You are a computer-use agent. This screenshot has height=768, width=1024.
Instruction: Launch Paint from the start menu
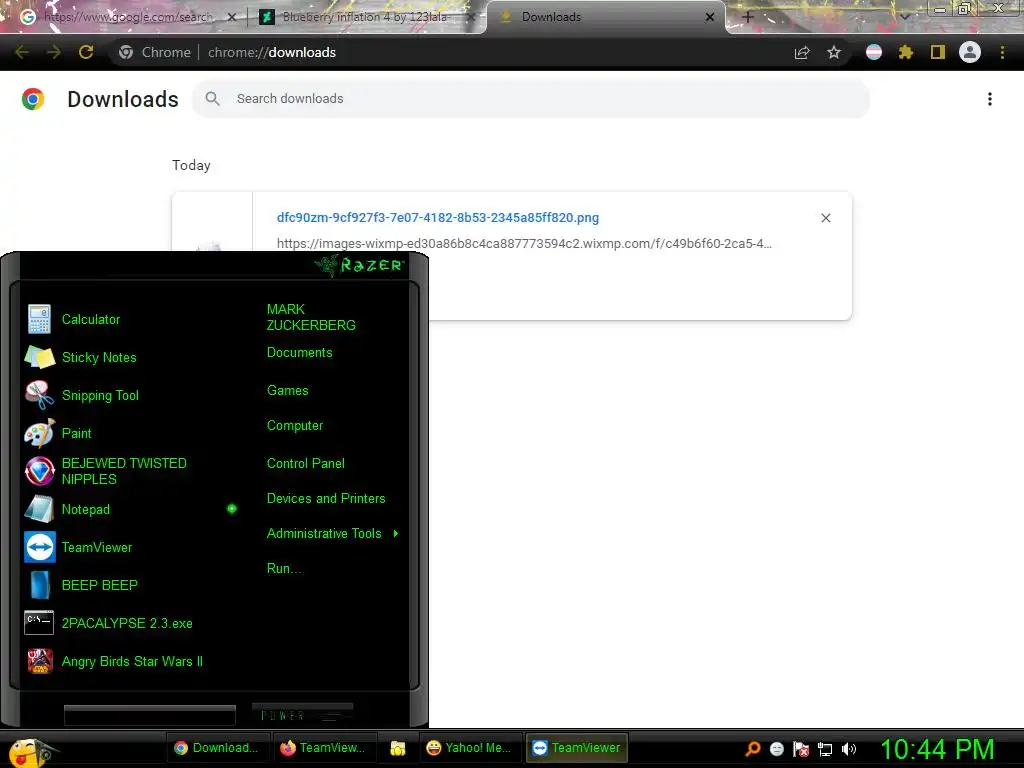coord(131,433)
